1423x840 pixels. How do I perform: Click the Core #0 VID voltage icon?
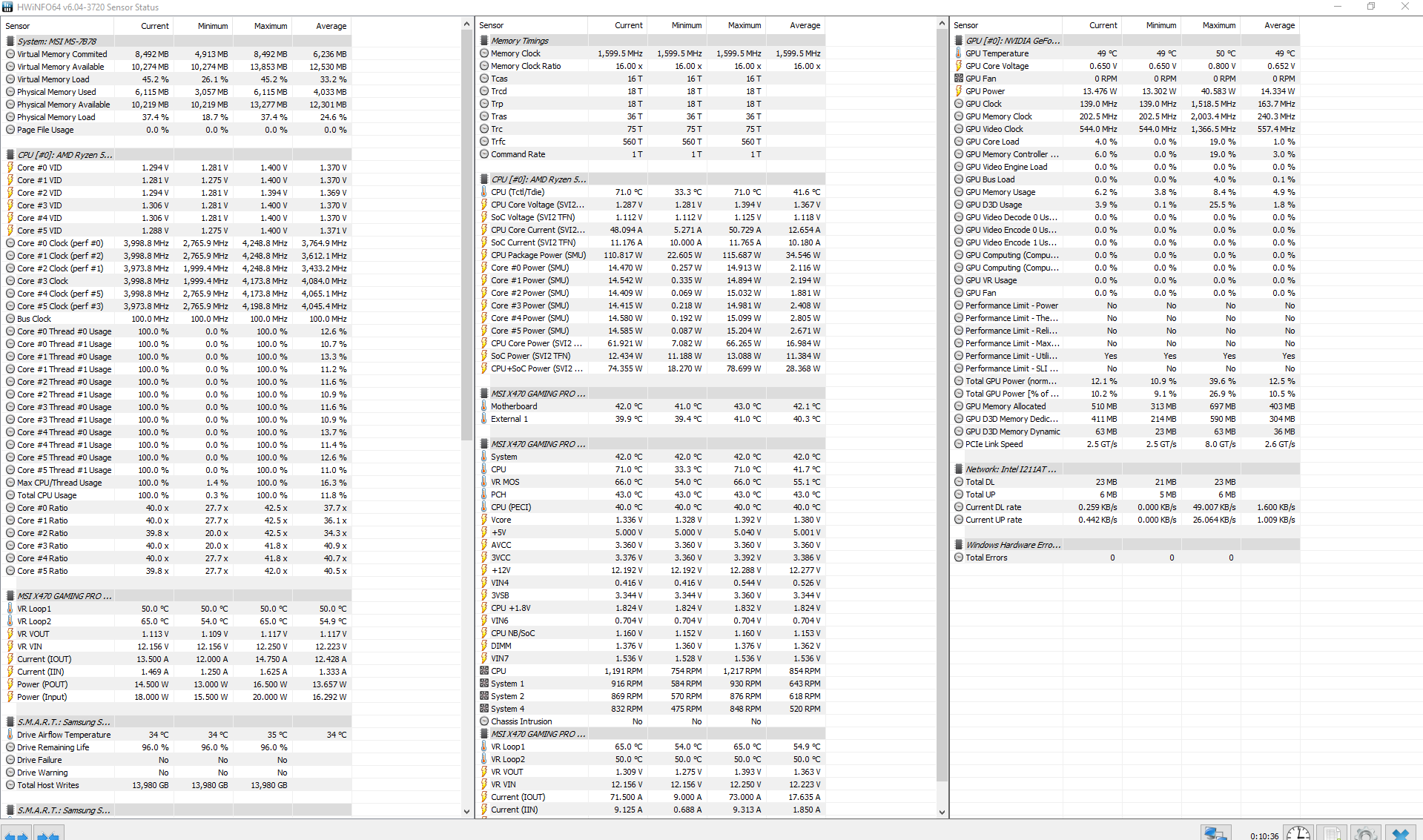pos(10,168)
